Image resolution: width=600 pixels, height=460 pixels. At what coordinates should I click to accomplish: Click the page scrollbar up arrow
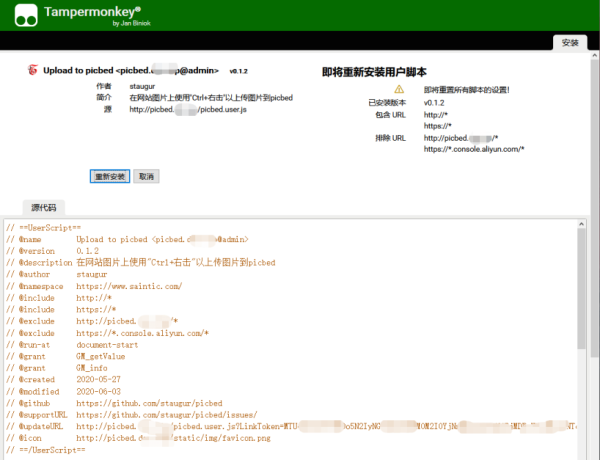(595, 55)
